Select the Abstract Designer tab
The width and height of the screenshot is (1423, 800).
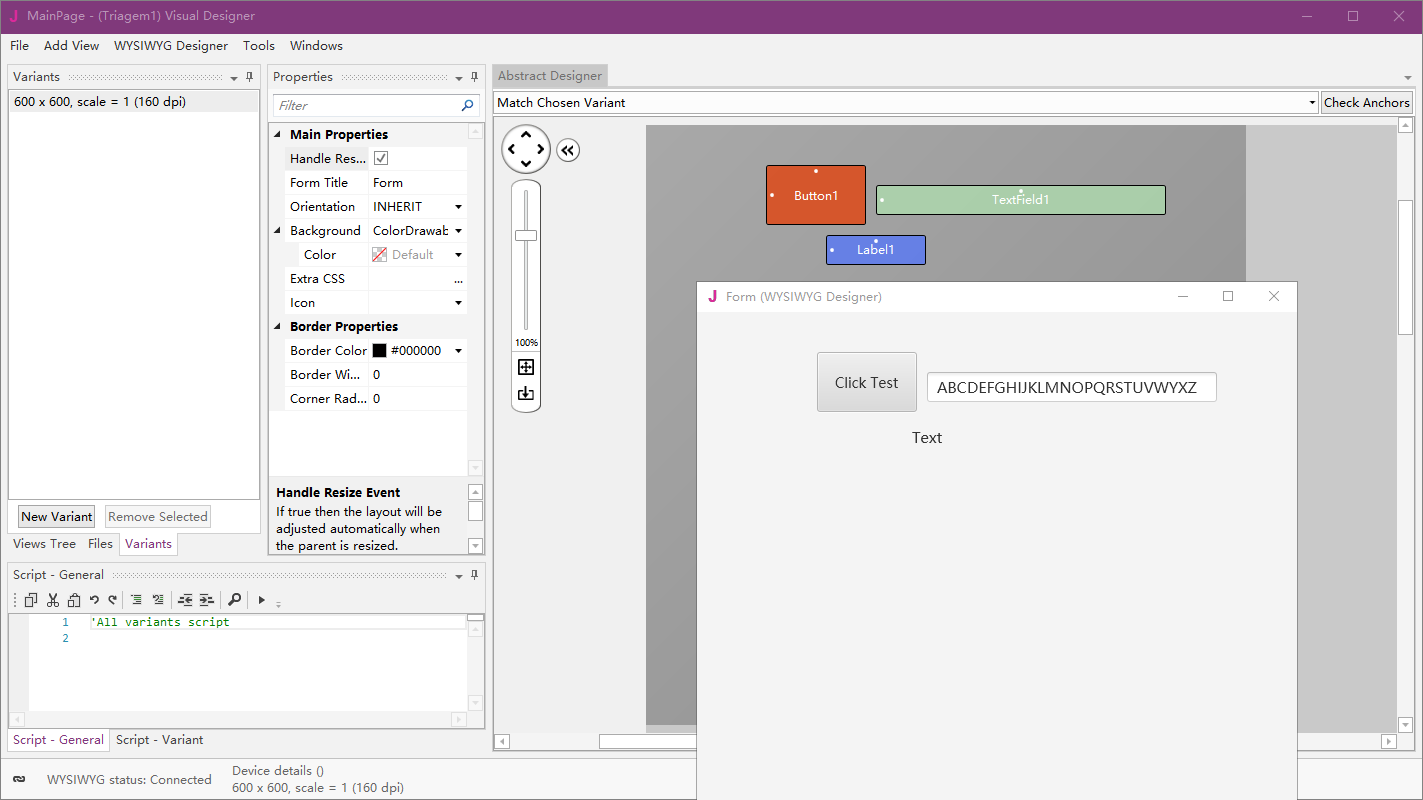tap(550, 76)
